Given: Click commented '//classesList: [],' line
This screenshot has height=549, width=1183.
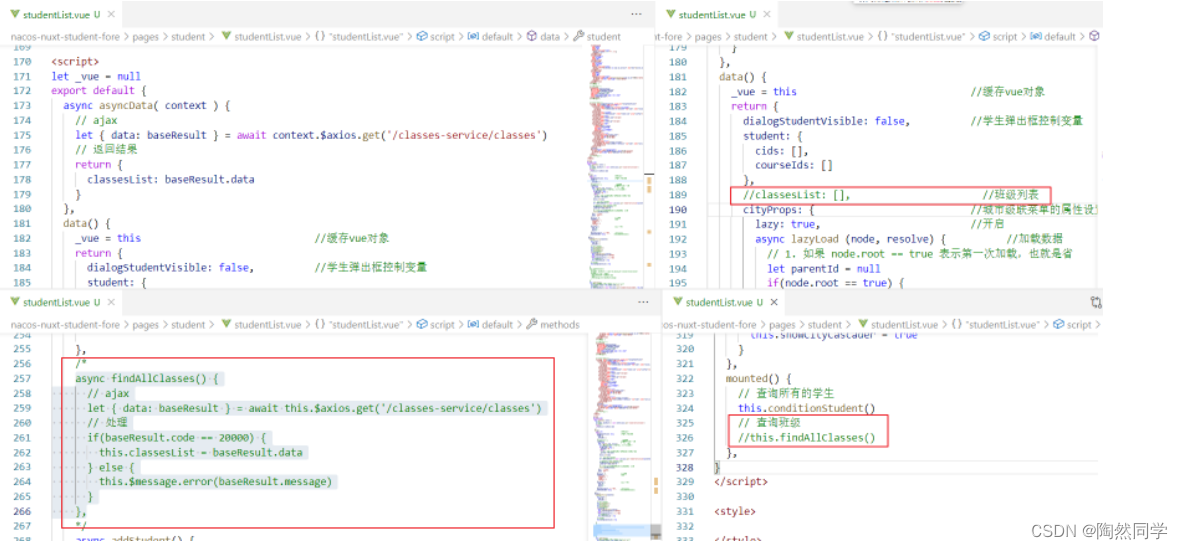Looking at the screenshot, I should click(797, 195).
